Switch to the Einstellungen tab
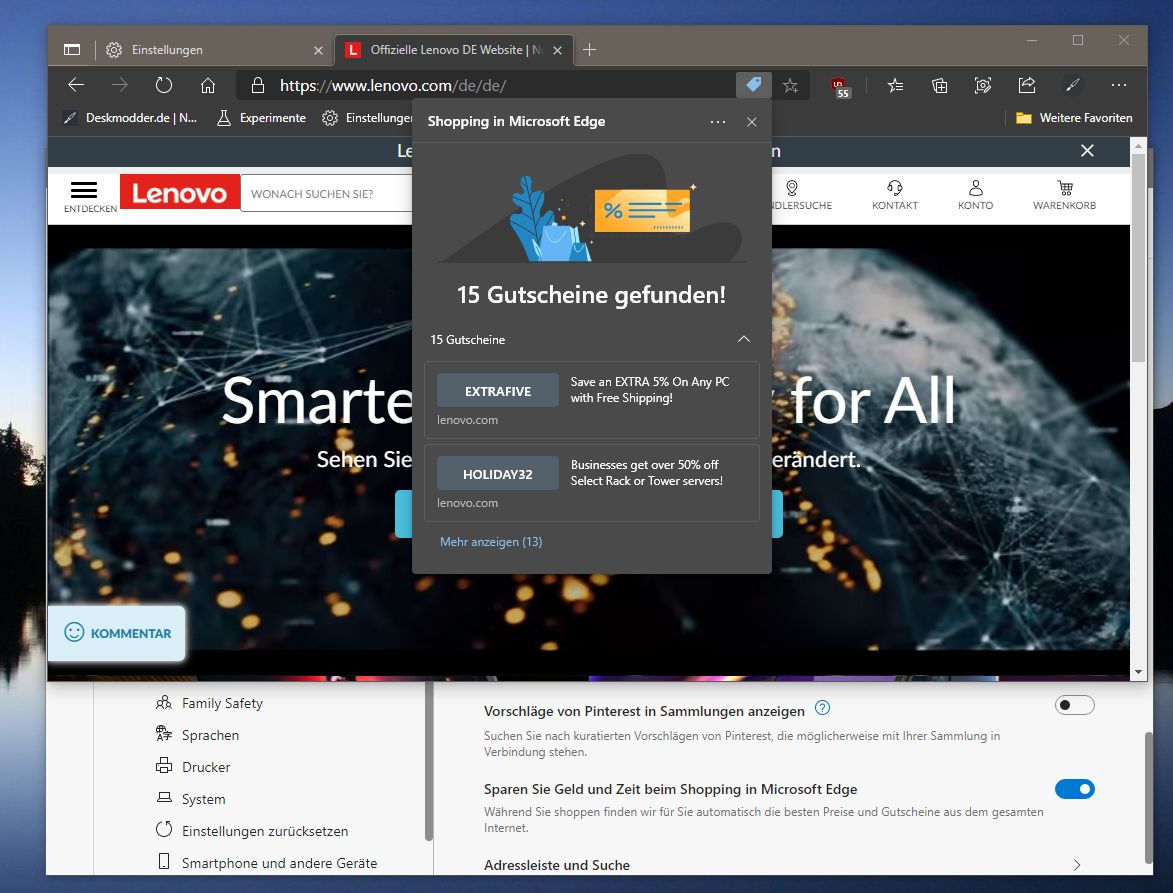The width and height of the screenshot is (1173, 893). [x=214, y=49]
